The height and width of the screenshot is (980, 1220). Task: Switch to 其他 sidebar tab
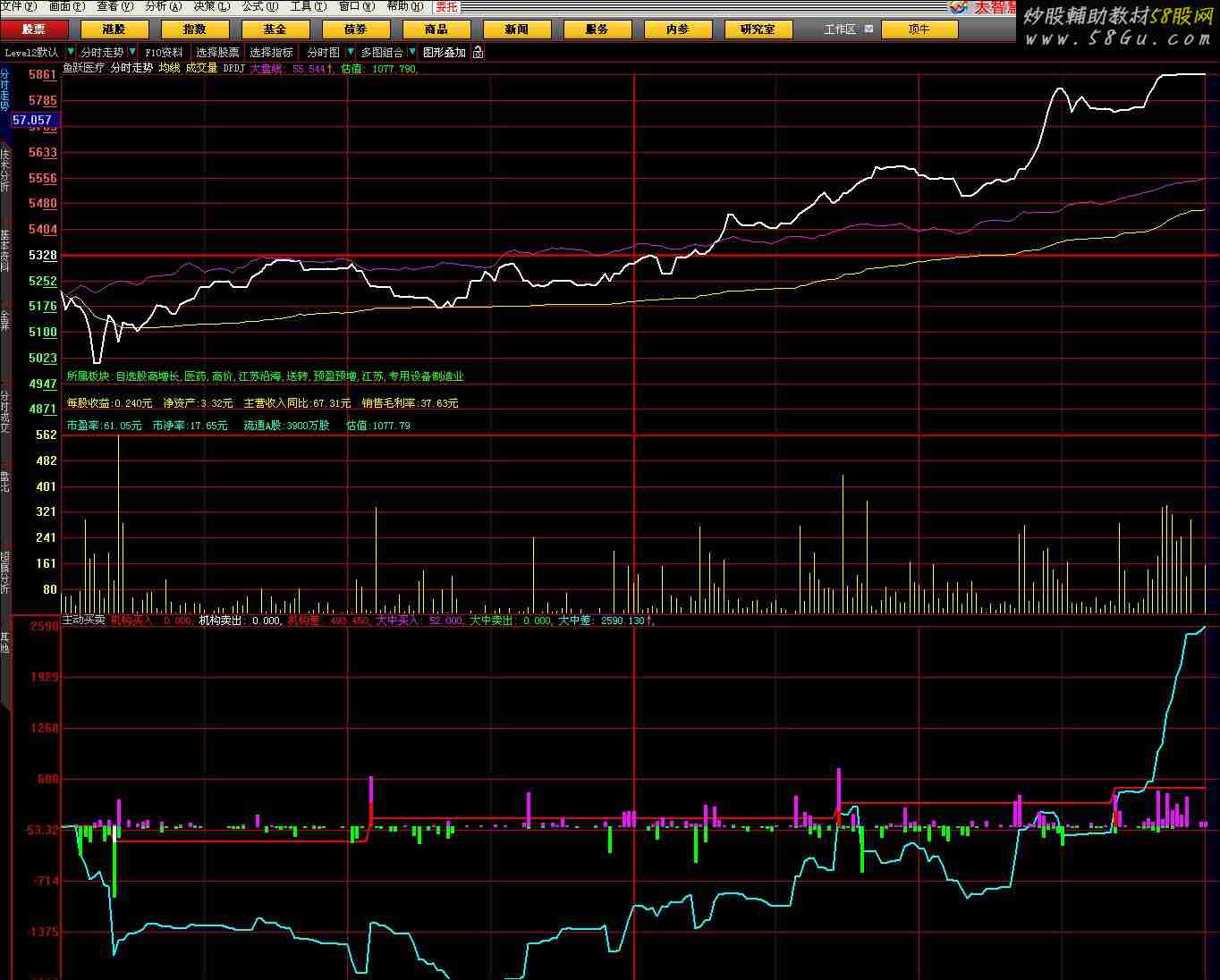coord(4,642)
